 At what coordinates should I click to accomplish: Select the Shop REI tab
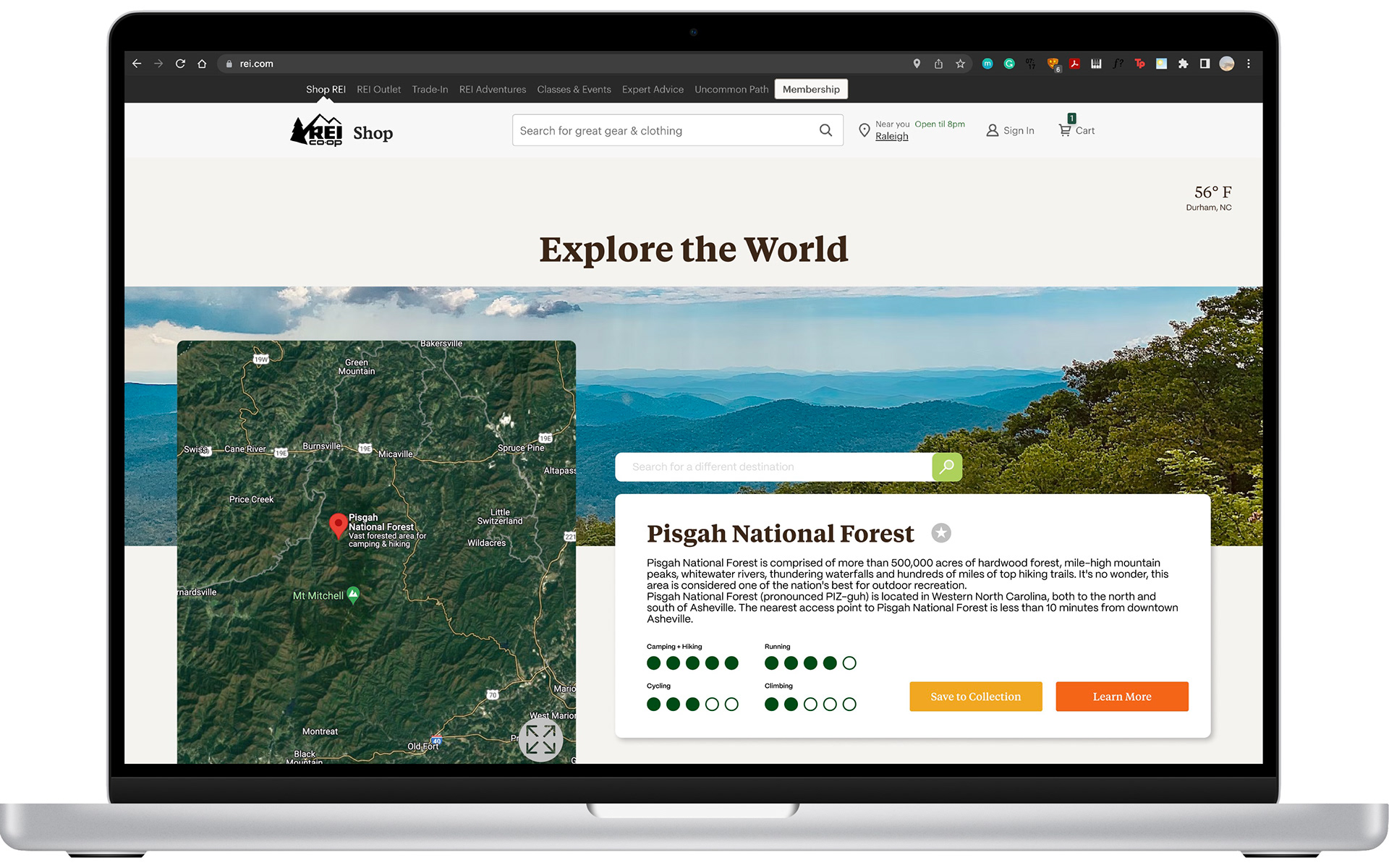326,90
